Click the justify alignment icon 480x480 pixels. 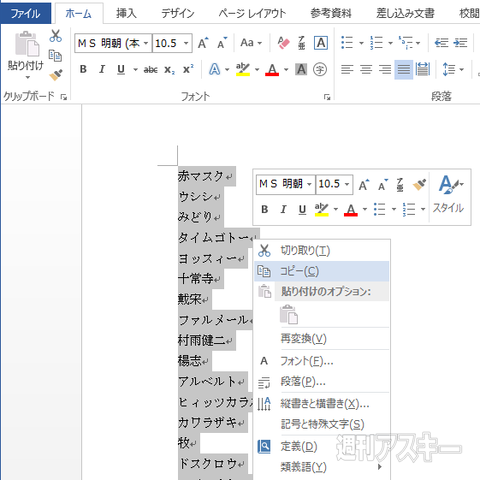[x=404, y=70]
